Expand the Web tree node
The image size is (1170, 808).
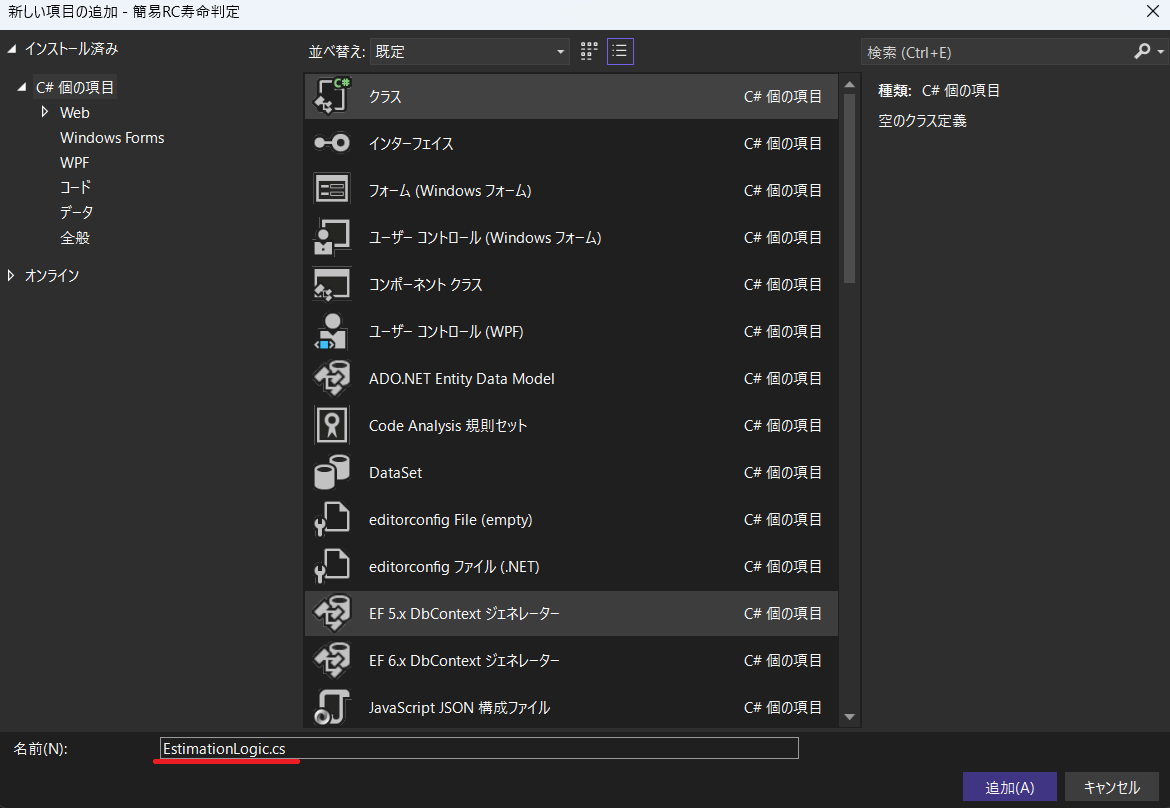(x=45, y=113)
